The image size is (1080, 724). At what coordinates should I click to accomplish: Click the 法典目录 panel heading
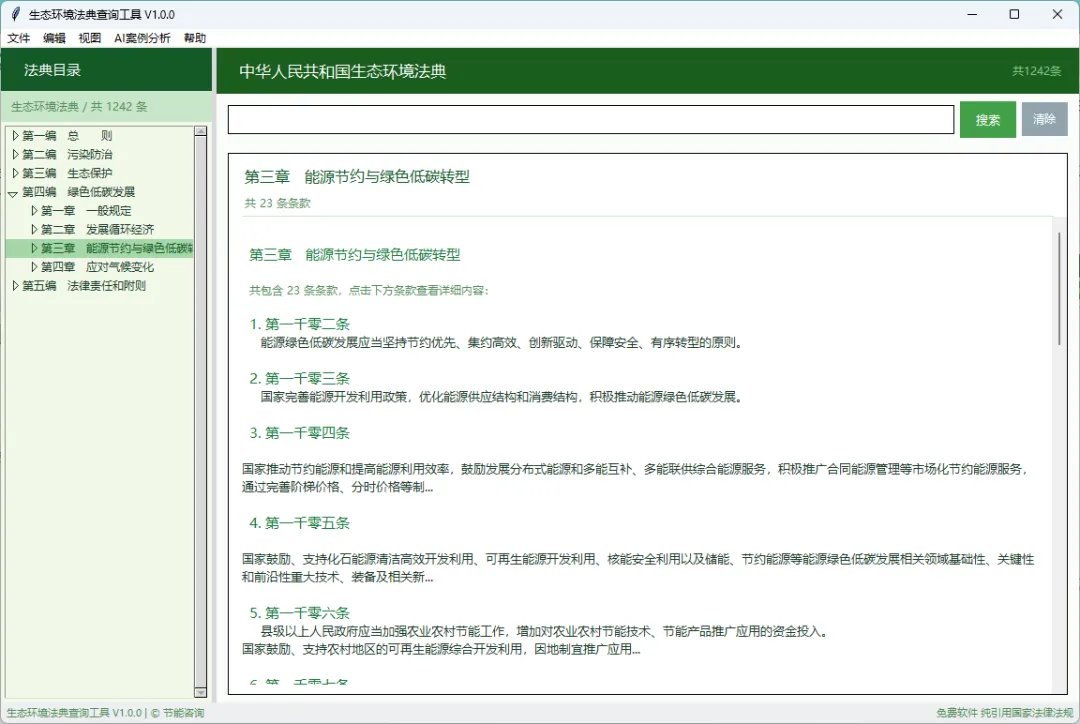pyautogui.click(x=52, y=70)
